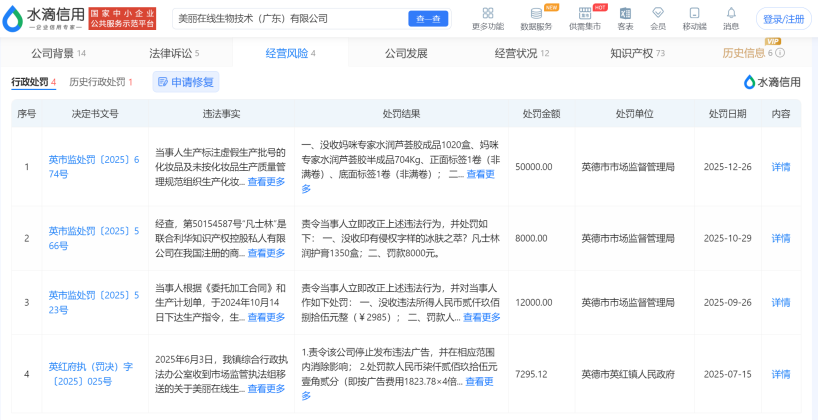Switch to 法律诉讼 tab

pos(174,53)
